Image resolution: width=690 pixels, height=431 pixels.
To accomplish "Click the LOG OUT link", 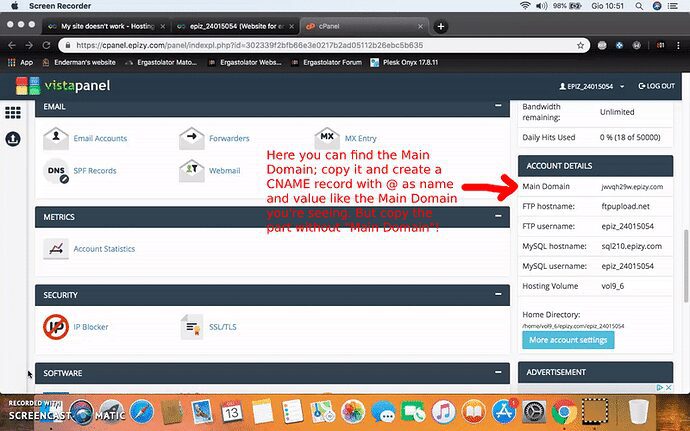I will [x=657, y=86].
